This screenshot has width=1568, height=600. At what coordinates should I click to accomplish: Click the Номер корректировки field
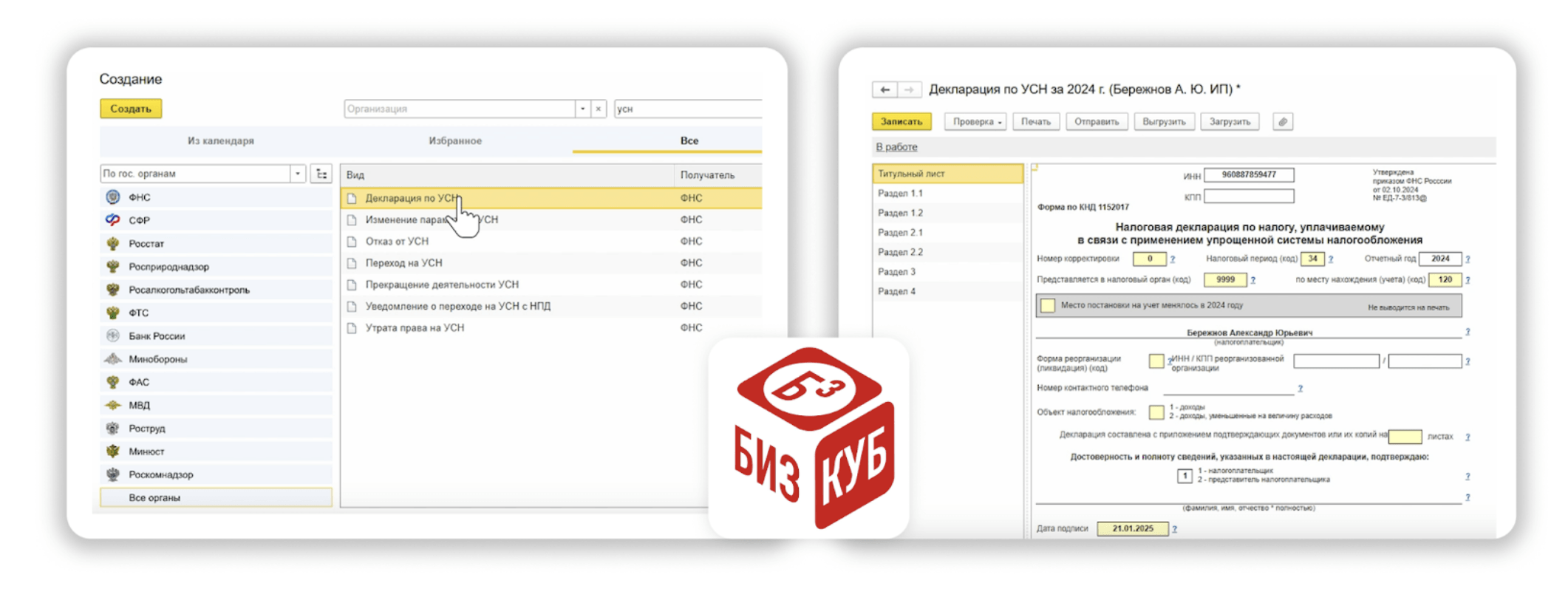click(1150, 259)
